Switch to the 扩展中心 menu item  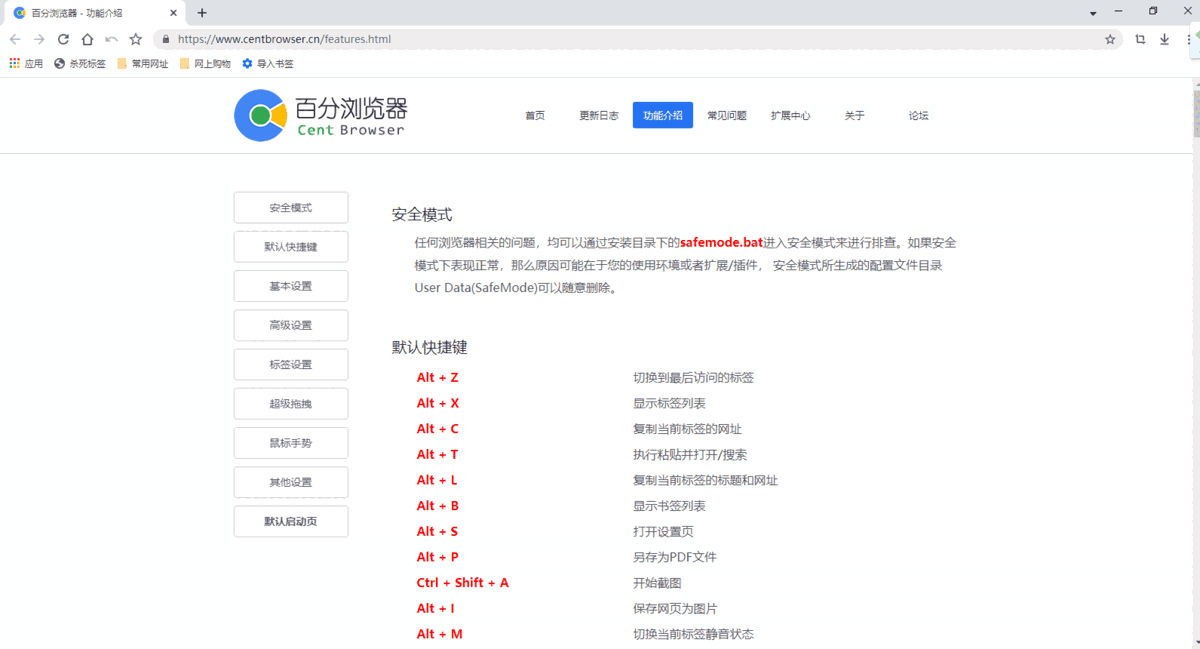790,115
